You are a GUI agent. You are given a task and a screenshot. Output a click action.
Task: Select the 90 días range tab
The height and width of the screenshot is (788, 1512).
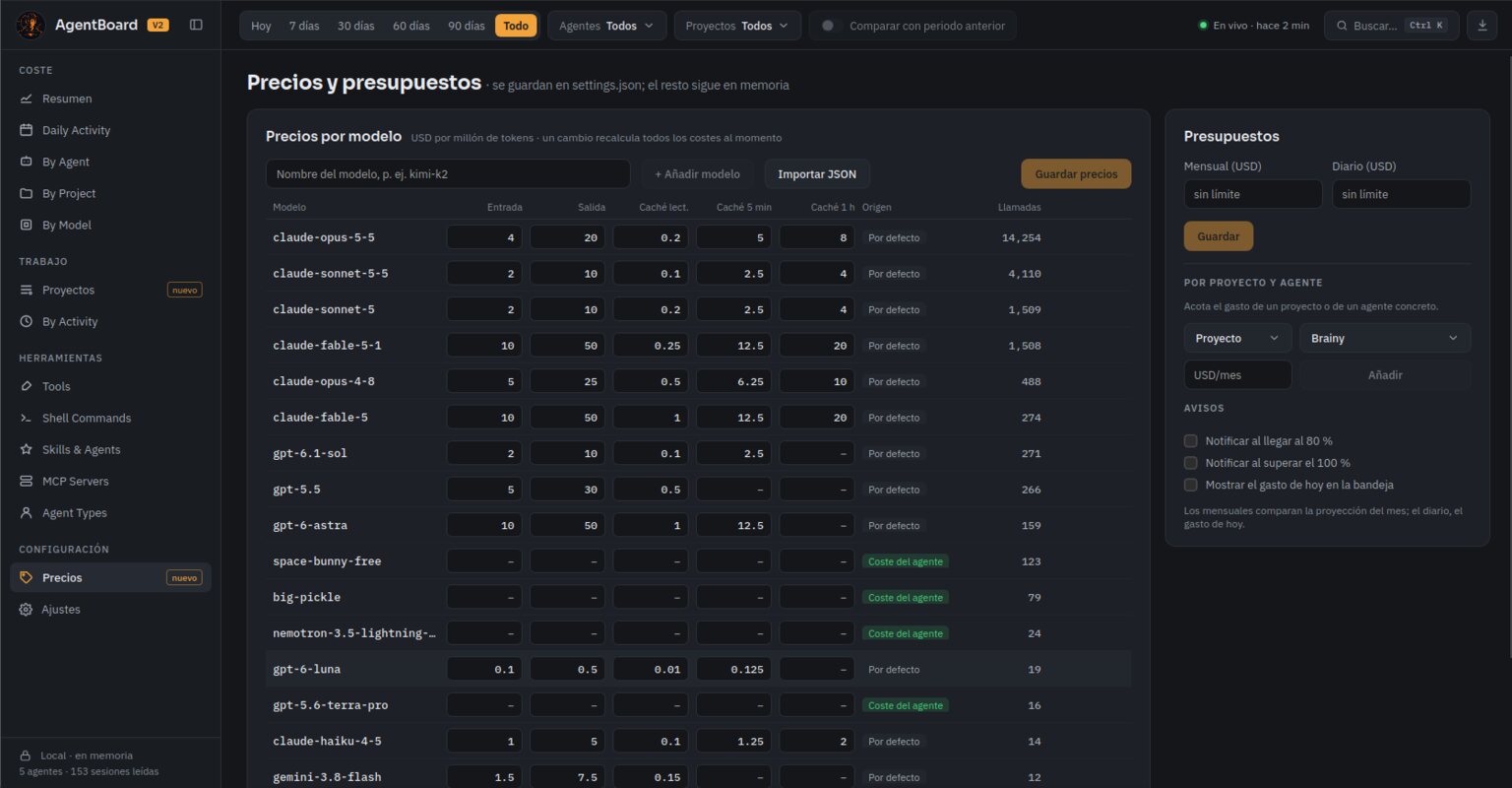[467, 26]
